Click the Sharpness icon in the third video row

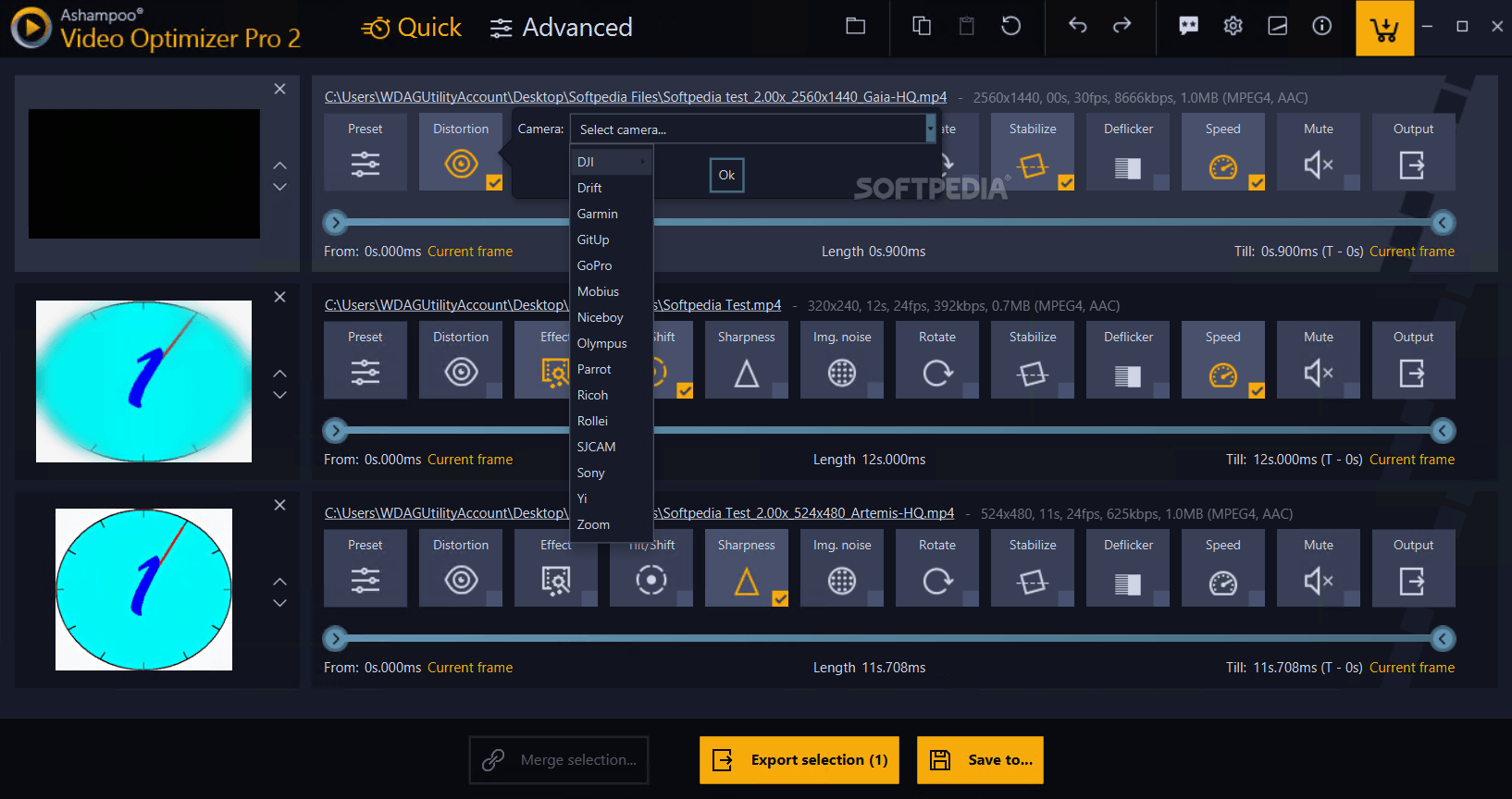tap(746, 581)
